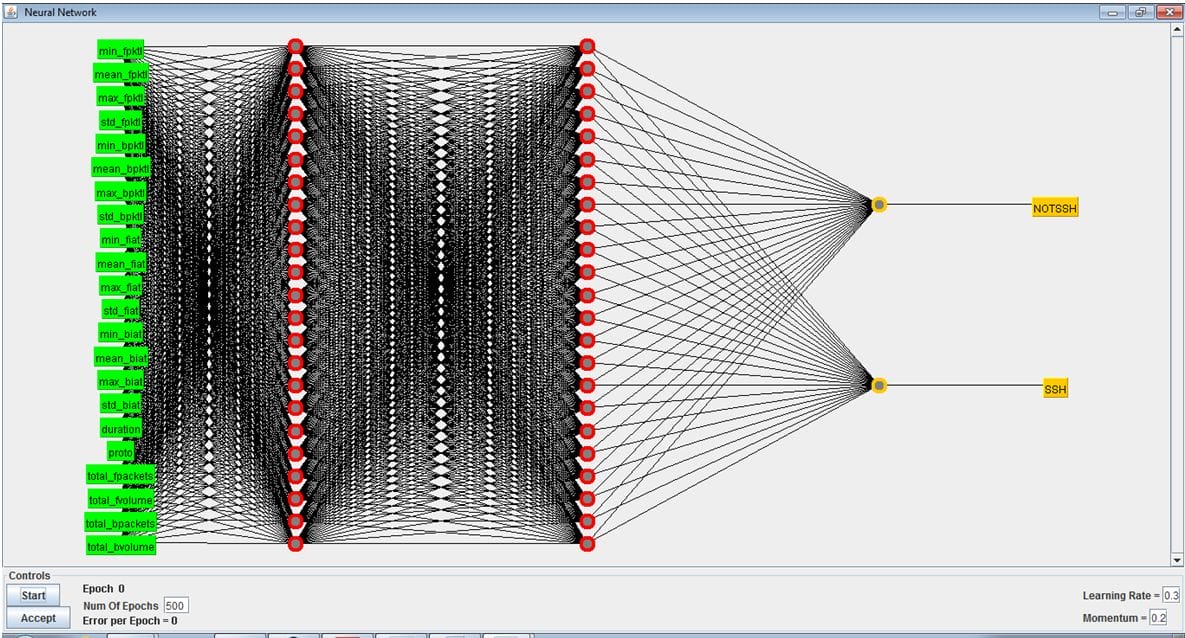Click the Accept button

coord(38,618)
